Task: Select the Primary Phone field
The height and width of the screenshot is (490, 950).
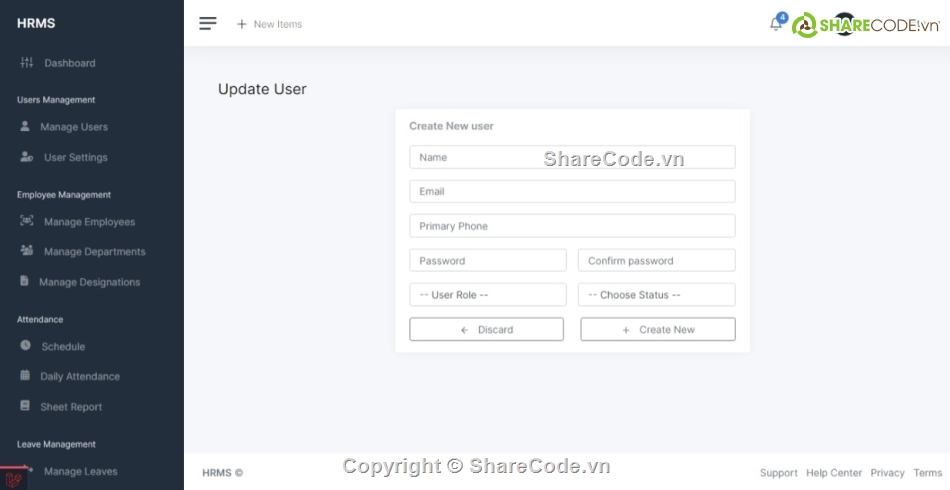Action: tap(572, 226)
